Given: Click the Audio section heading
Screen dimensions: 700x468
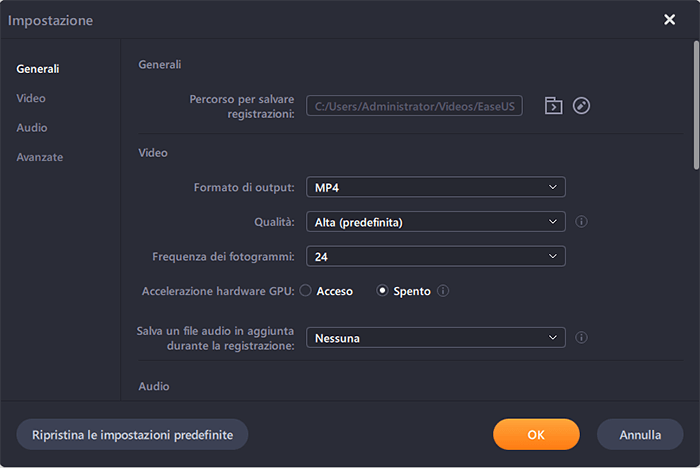Looking at the screenshot, I should 154,386.
